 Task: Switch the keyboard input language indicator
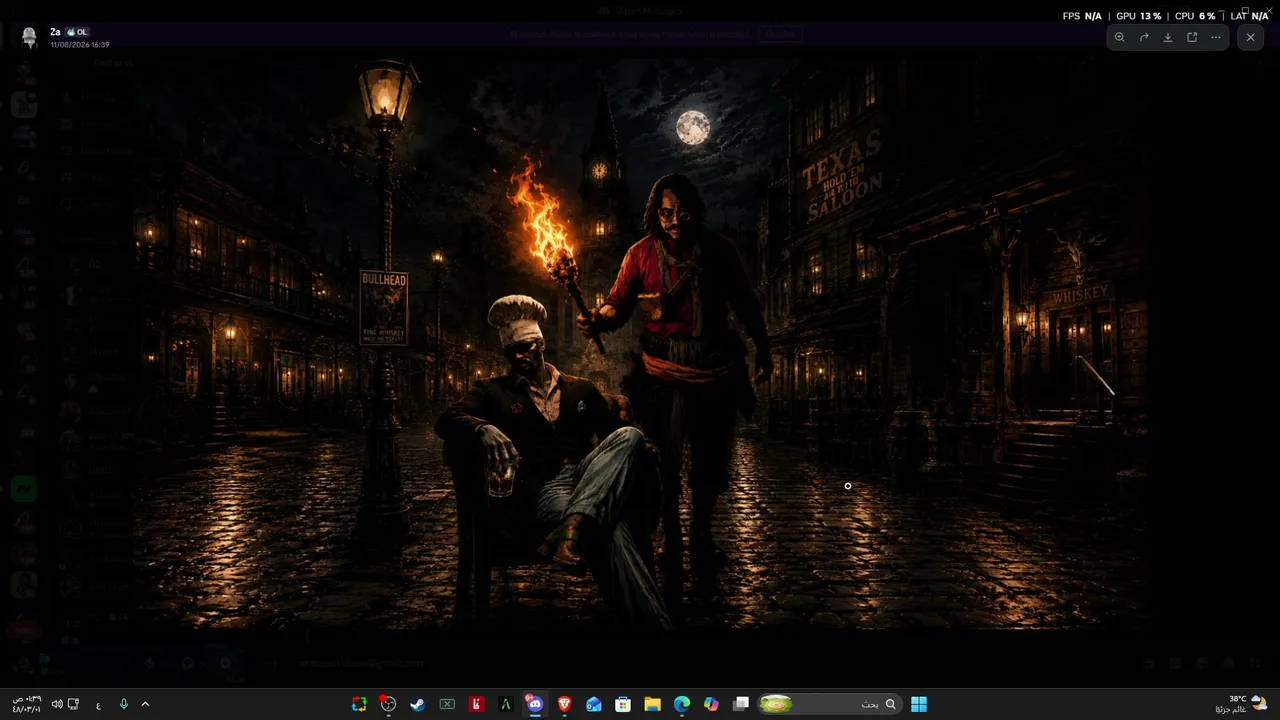click(98, 704)
